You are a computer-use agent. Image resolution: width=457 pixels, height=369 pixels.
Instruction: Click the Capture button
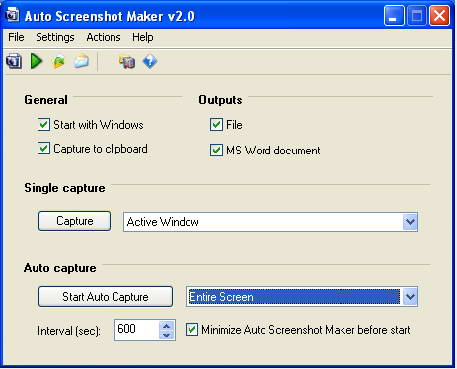(x=74, y=221)
